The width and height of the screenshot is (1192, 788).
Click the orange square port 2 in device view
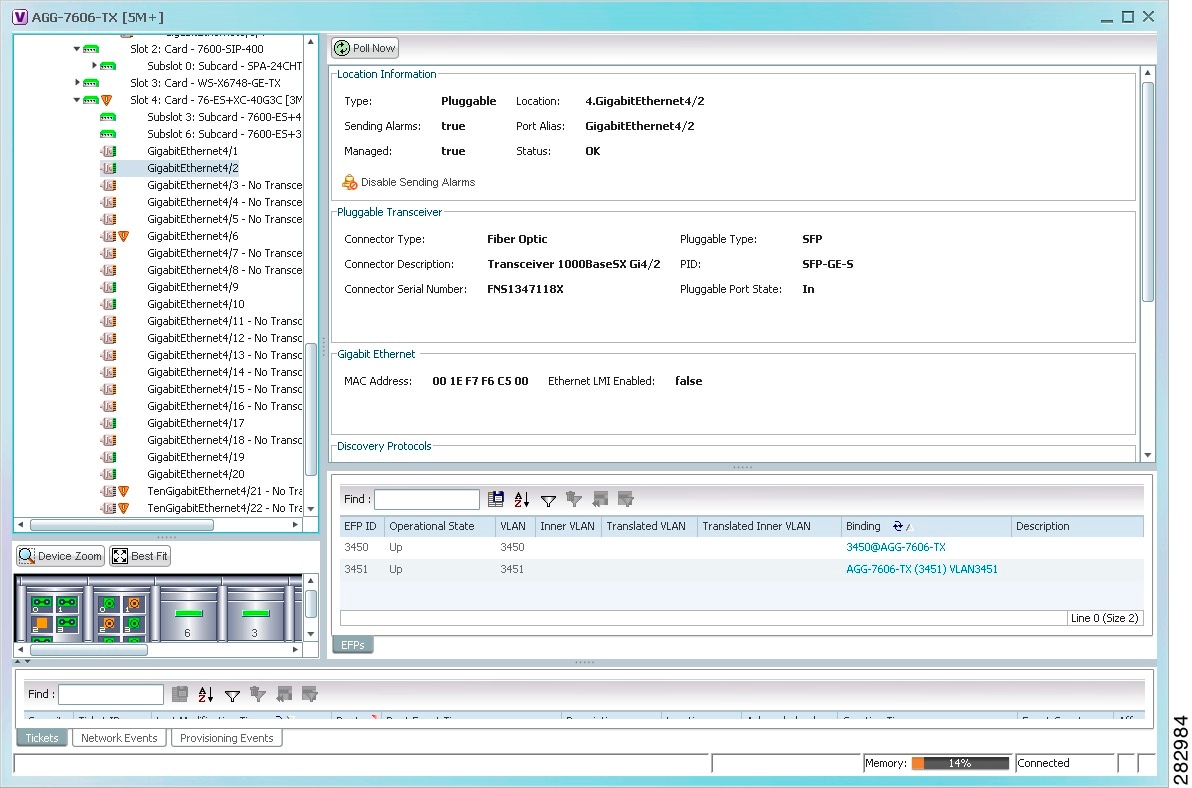(42, 623)
